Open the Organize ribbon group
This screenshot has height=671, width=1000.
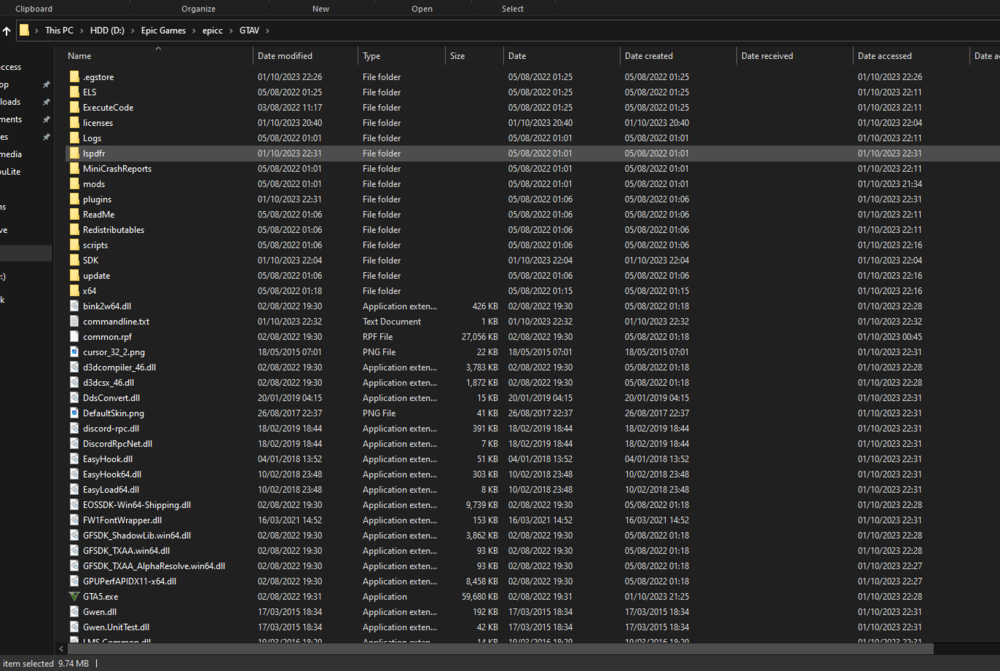click(198, 8)
